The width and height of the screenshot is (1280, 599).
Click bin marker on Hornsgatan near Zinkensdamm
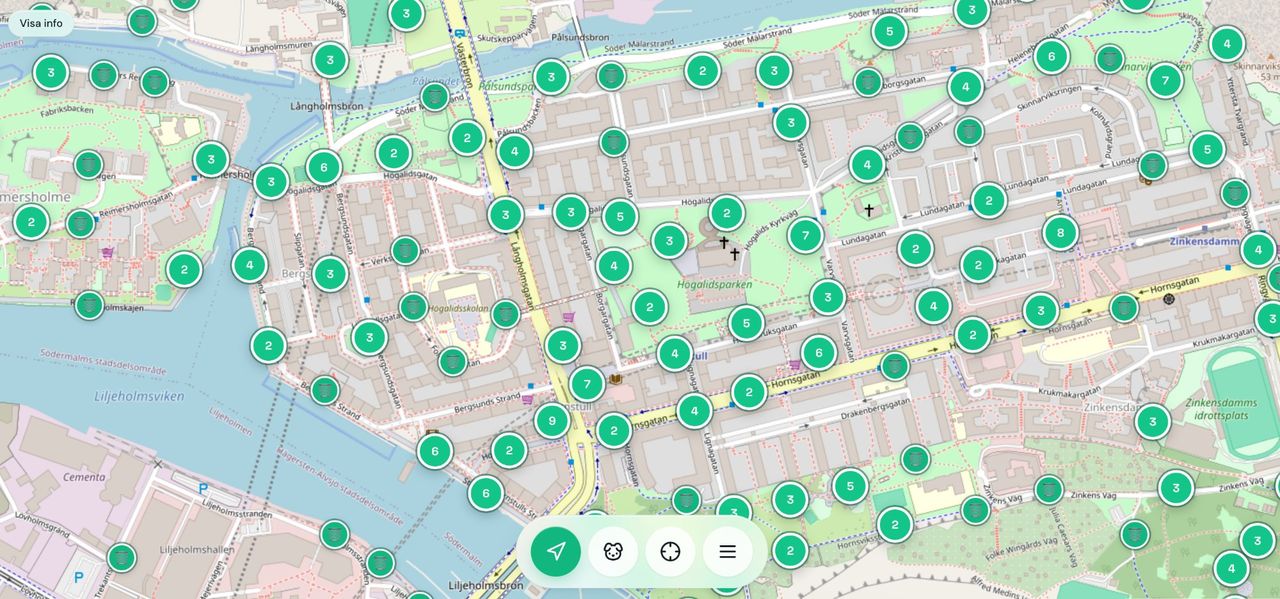(1124, 308)
